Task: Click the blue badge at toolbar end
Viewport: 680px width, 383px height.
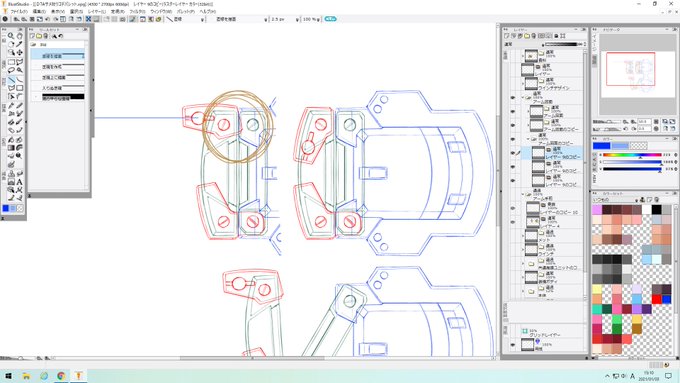Action: tap(330, 19)
